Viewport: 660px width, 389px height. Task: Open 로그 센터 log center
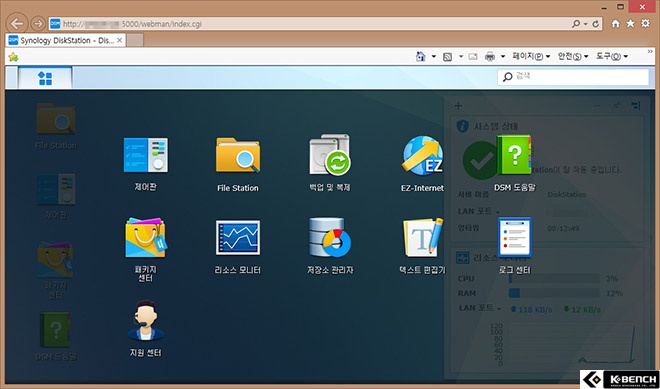pyautogui.click(x=515, y=237)
